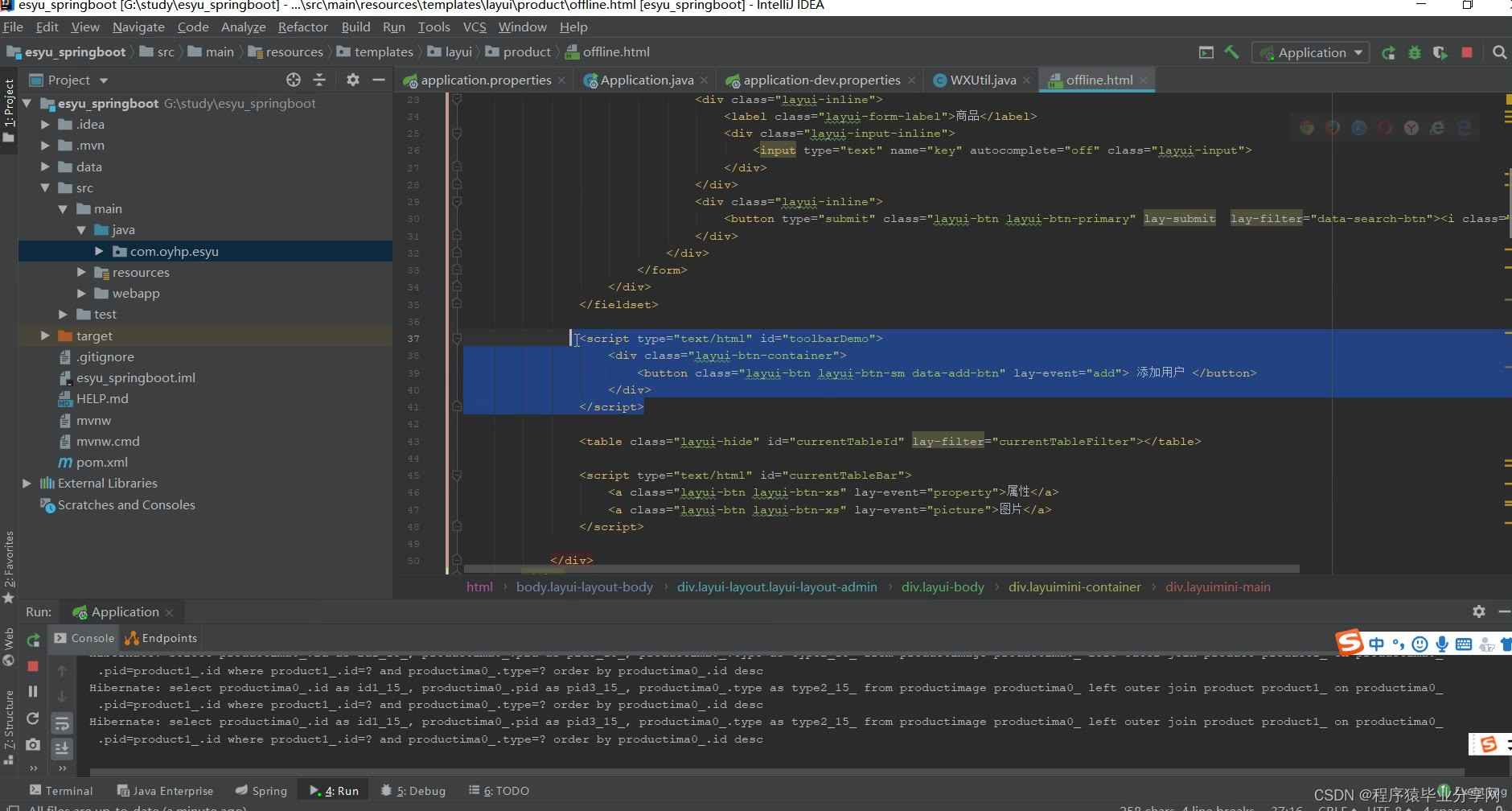Open in Chrome browser icon in editor
Screen dimensions: 1512x811
click(1307, 128)
